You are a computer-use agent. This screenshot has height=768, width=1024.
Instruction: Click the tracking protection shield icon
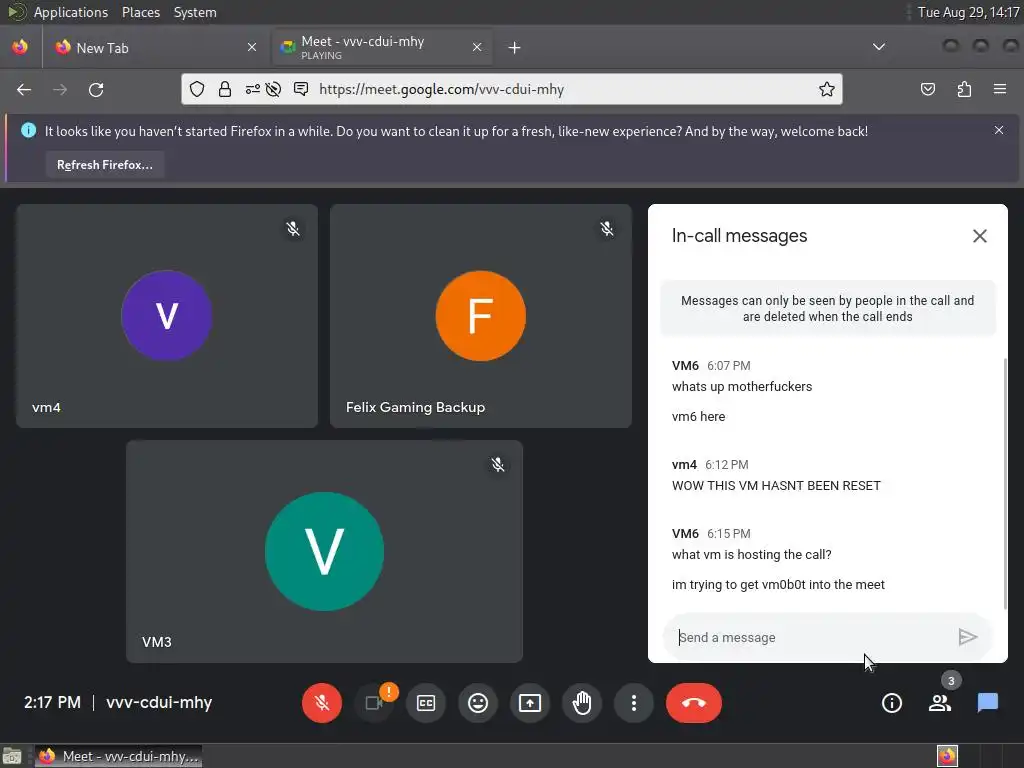[x=197, y=89]
